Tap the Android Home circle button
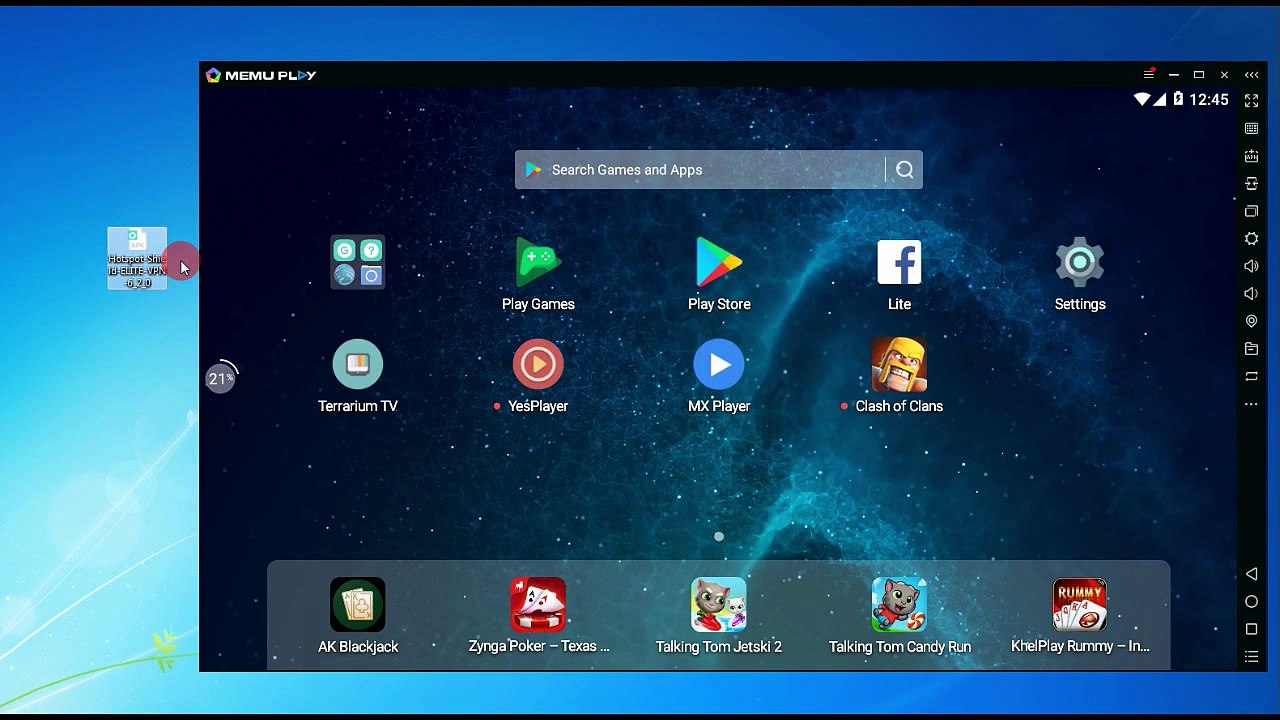Viewport: 1280px width, 720px height. pyautogui.click(x=1251, y=602)
